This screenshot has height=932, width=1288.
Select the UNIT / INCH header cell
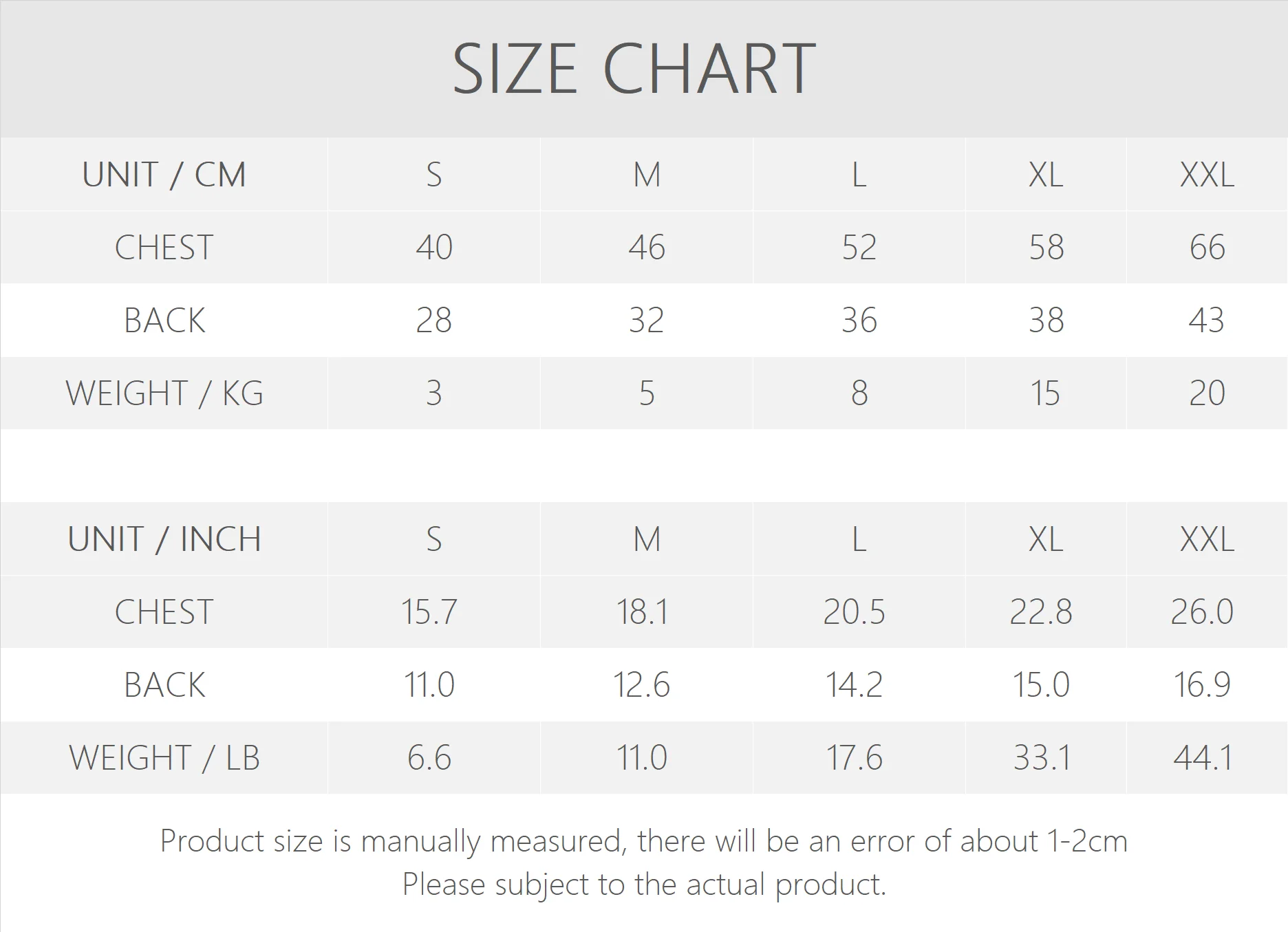pyautogui.click(x=164, y=539)
